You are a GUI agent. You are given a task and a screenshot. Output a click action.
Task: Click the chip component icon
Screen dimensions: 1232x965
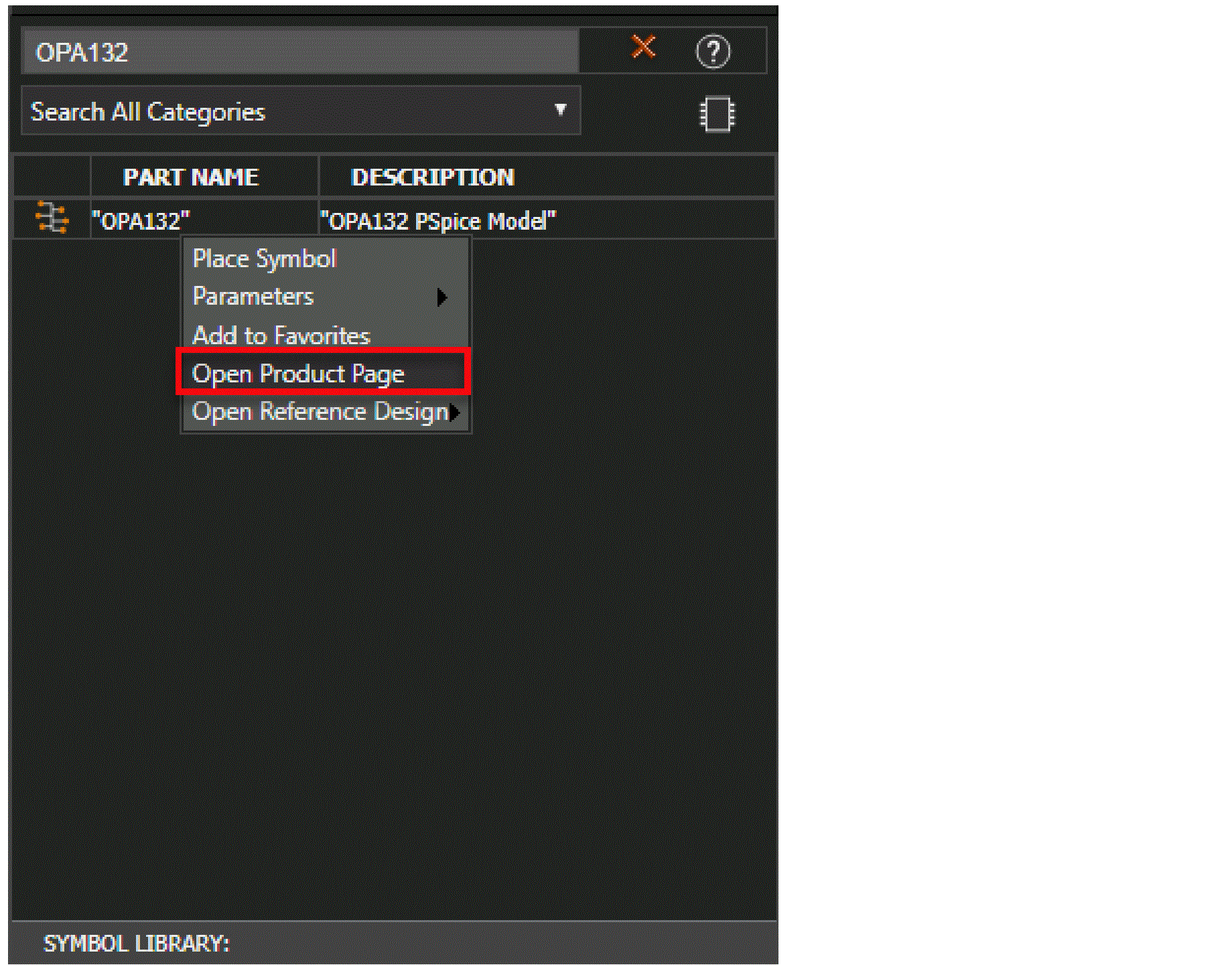coord(717,115)
